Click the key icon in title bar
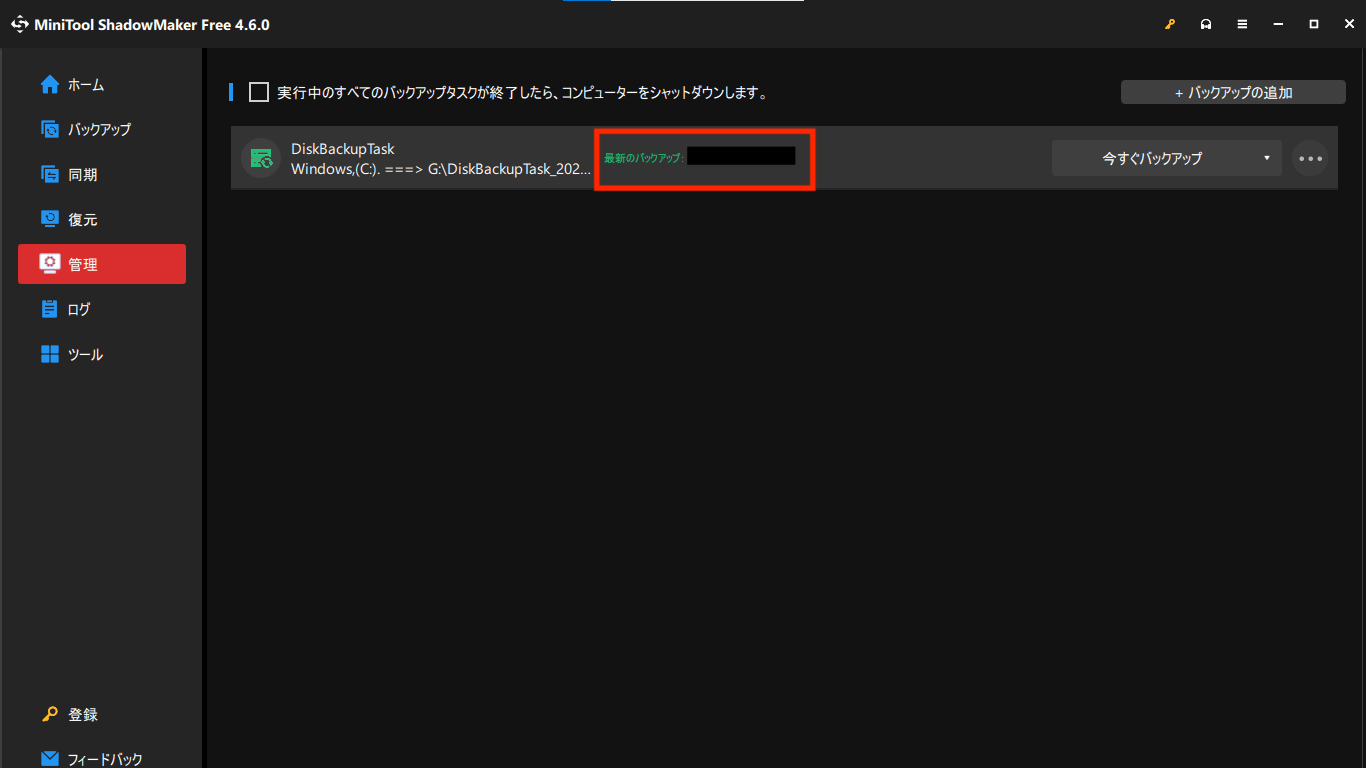 coord(1170,25)
